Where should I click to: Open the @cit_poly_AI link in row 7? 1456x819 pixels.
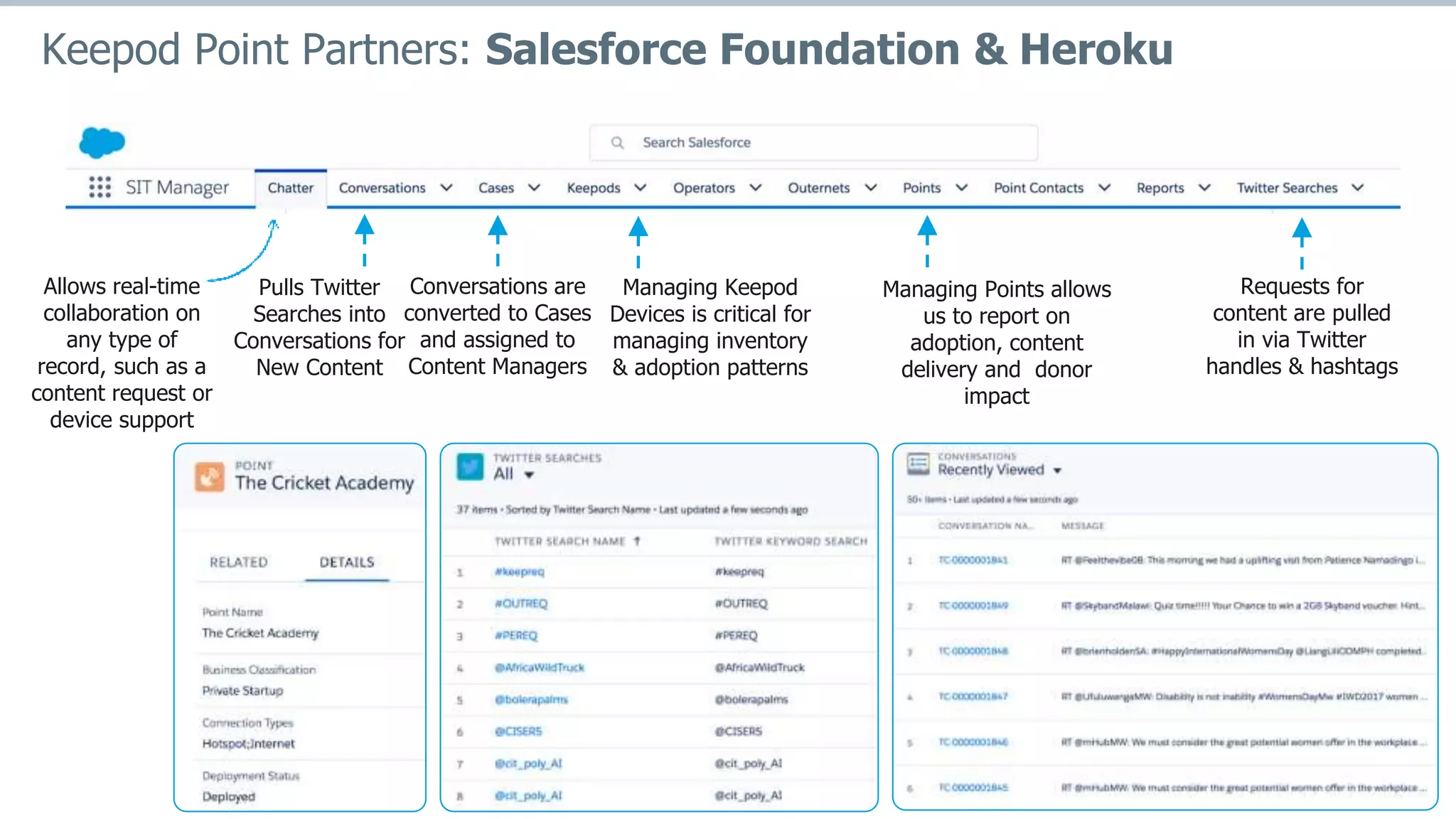[x=528, y=764]
